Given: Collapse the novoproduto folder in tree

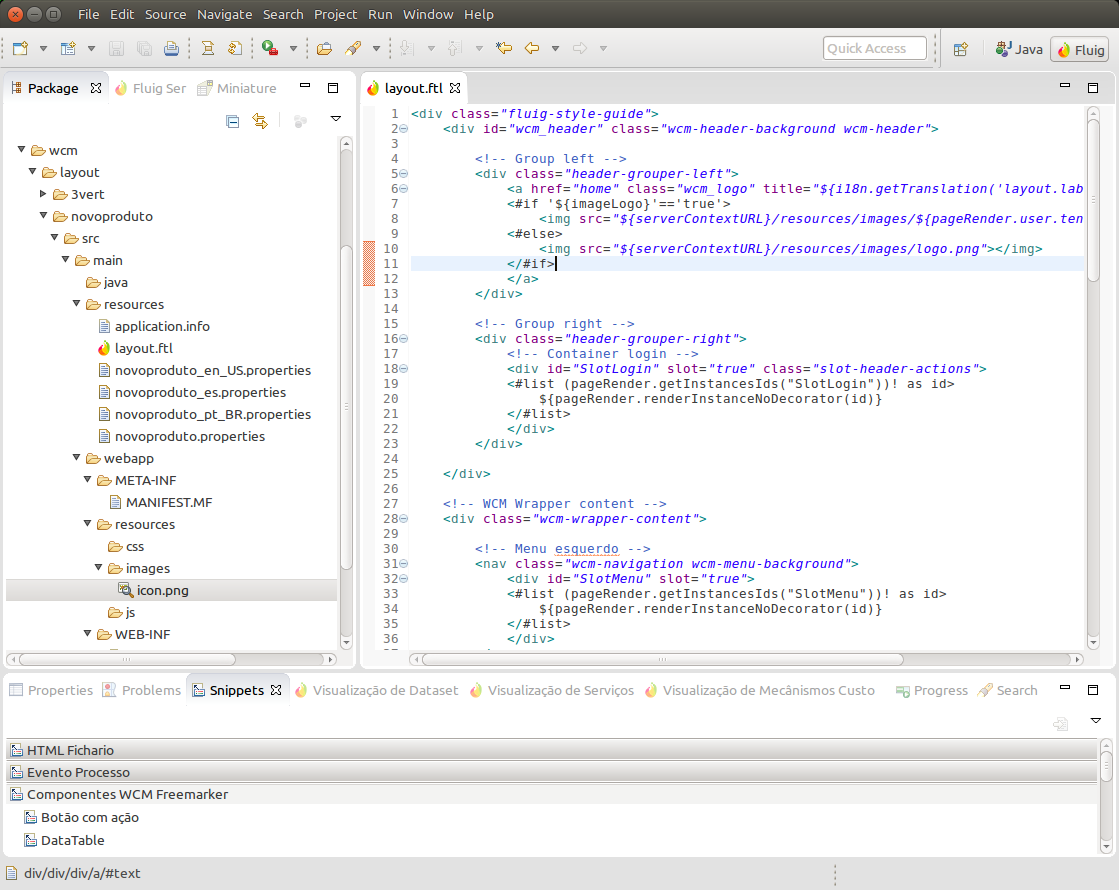Looking at the screenshot, I should (x=44, y=216).
